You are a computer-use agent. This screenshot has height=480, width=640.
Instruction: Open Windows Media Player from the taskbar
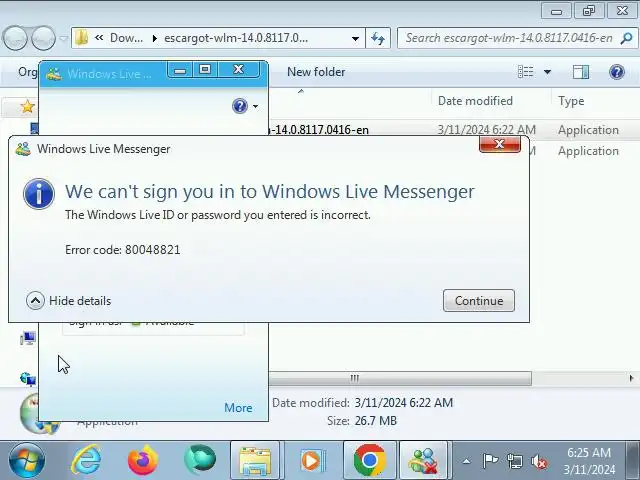click(x=312, y=460)
